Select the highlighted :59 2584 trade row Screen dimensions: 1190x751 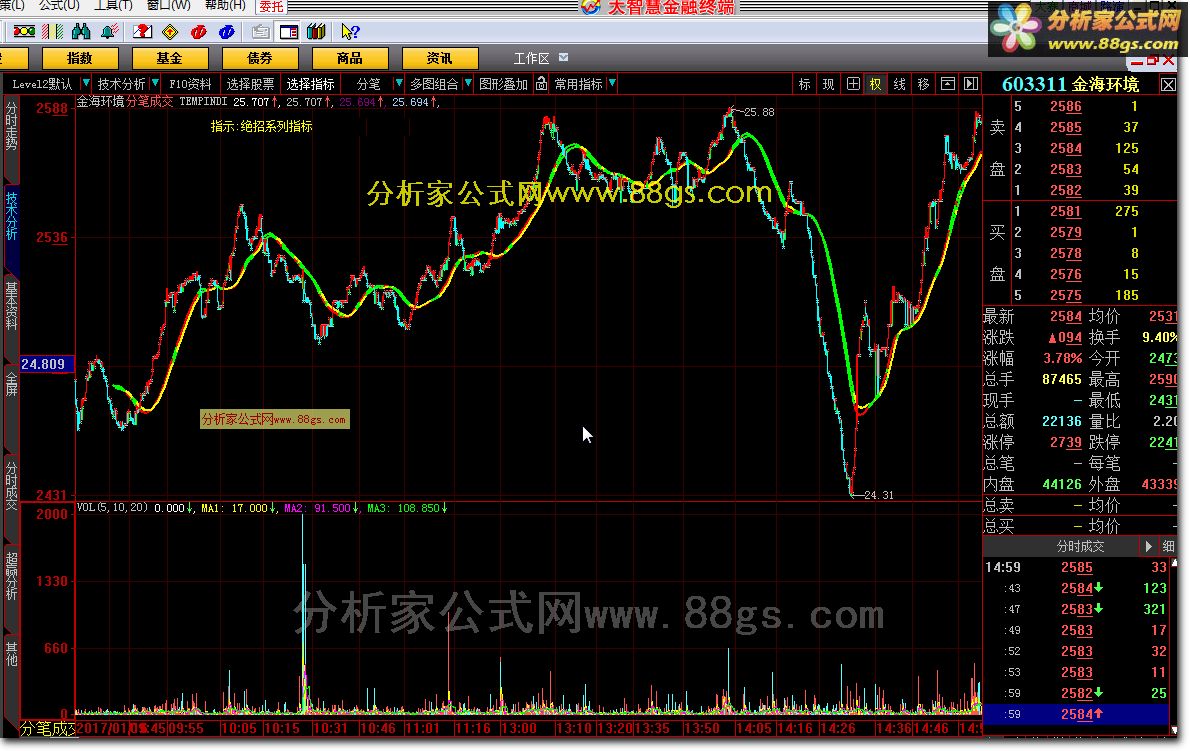[x=1075, y=714]
